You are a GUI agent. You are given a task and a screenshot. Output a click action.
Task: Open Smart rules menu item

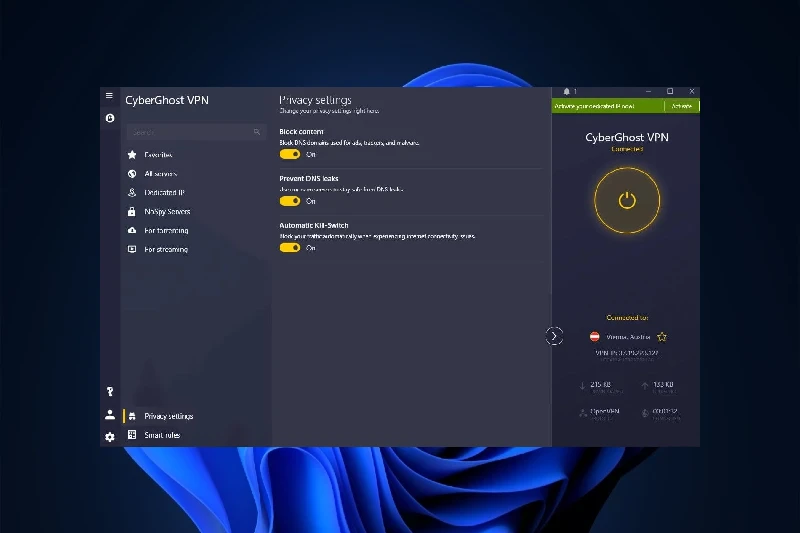point(194,435)
